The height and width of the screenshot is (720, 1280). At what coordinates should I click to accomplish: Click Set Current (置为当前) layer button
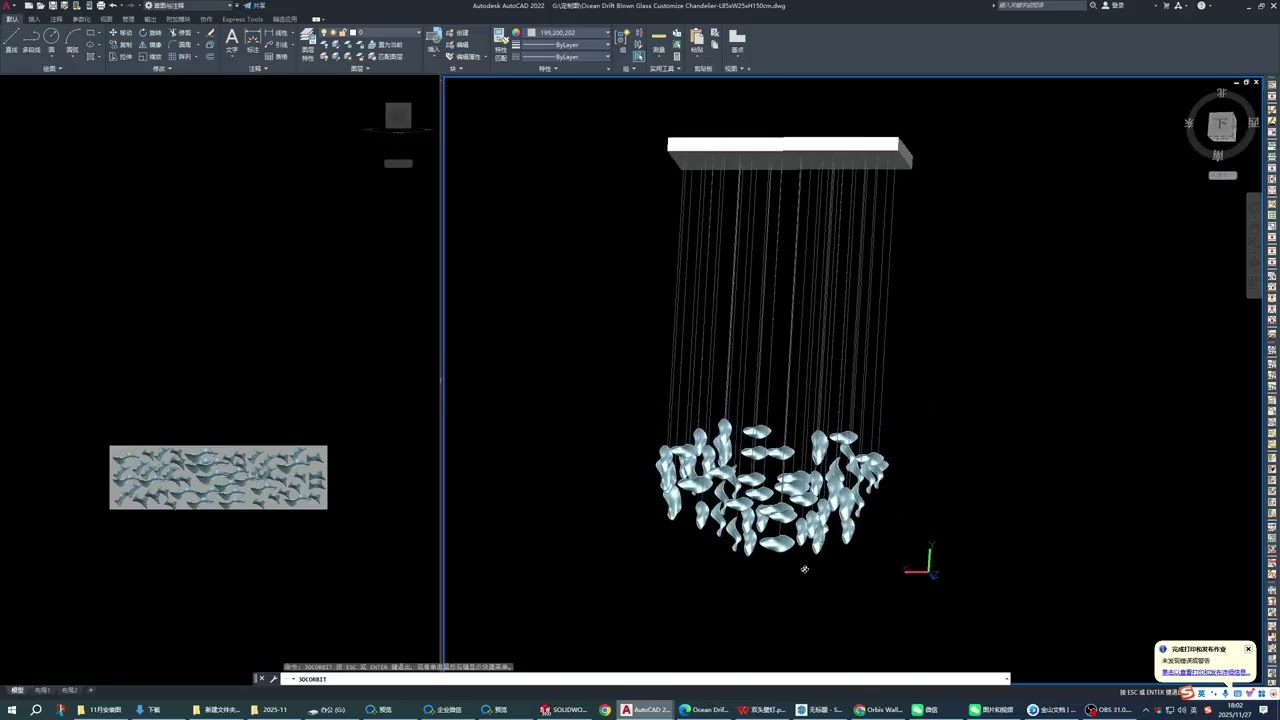point(386,45)
